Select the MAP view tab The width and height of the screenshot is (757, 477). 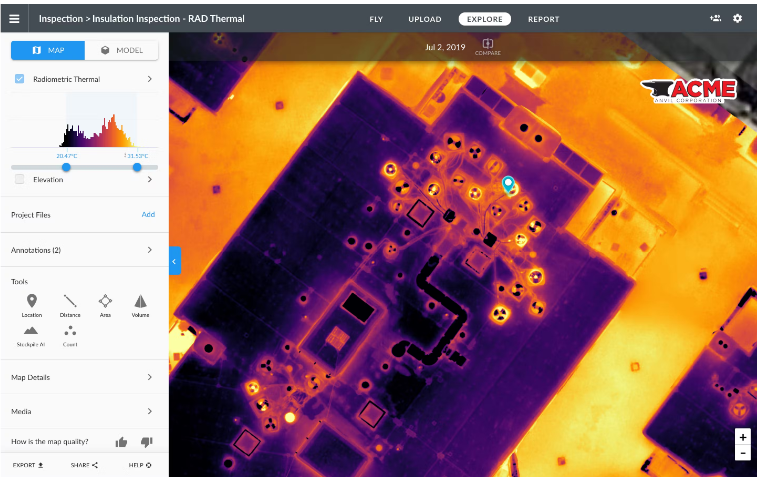(x=48, y=50)
